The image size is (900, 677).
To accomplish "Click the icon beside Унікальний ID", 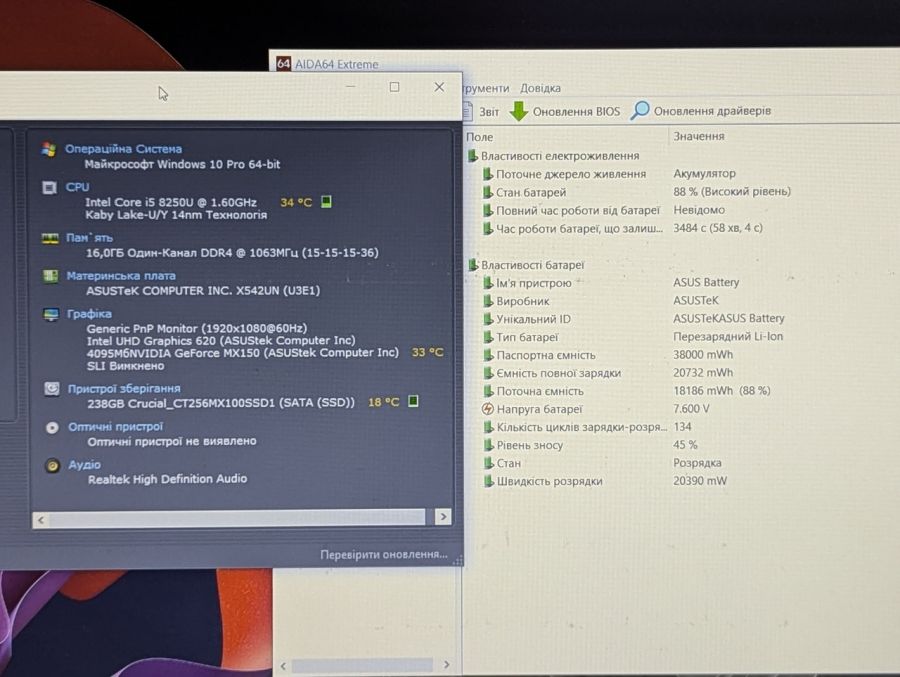I will [x=487, y=319].
